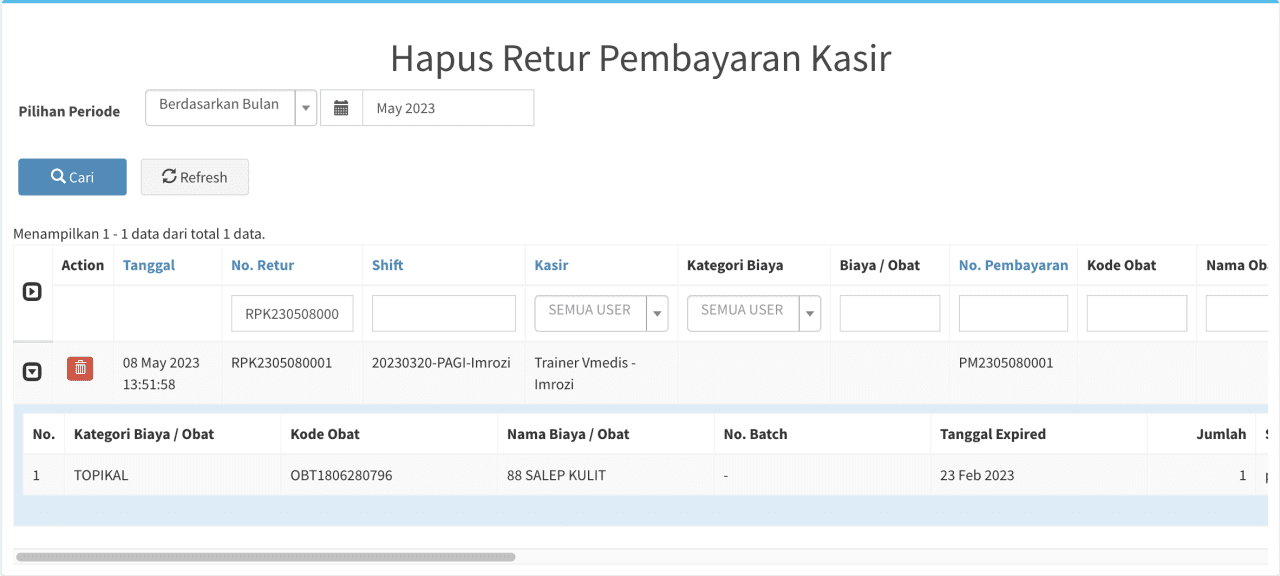Collapse the RPK2305080001 row details
The width and height of the screenshot is (1280, 576).
click(32, 372)
